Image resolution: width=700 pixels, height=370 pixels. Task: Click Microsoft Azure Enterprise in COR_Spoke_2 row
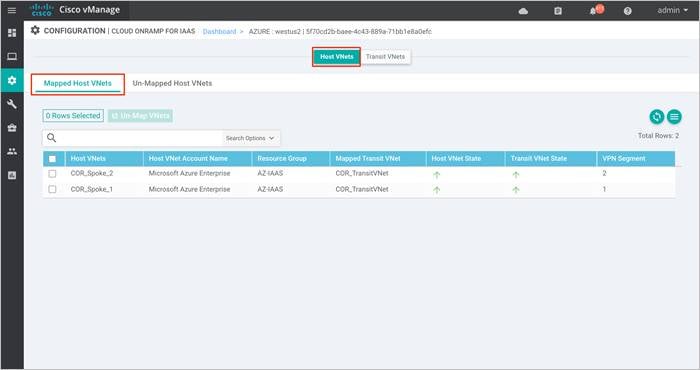pos(189,173)
